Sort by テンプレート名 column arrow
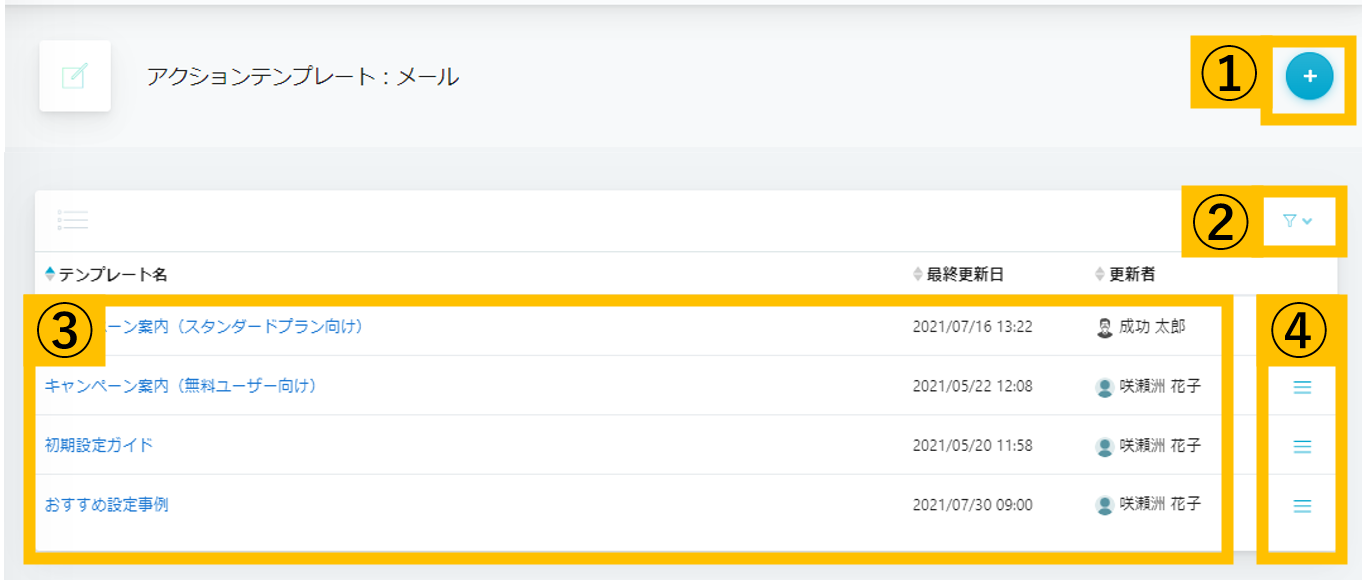 [x=50, y=274]
